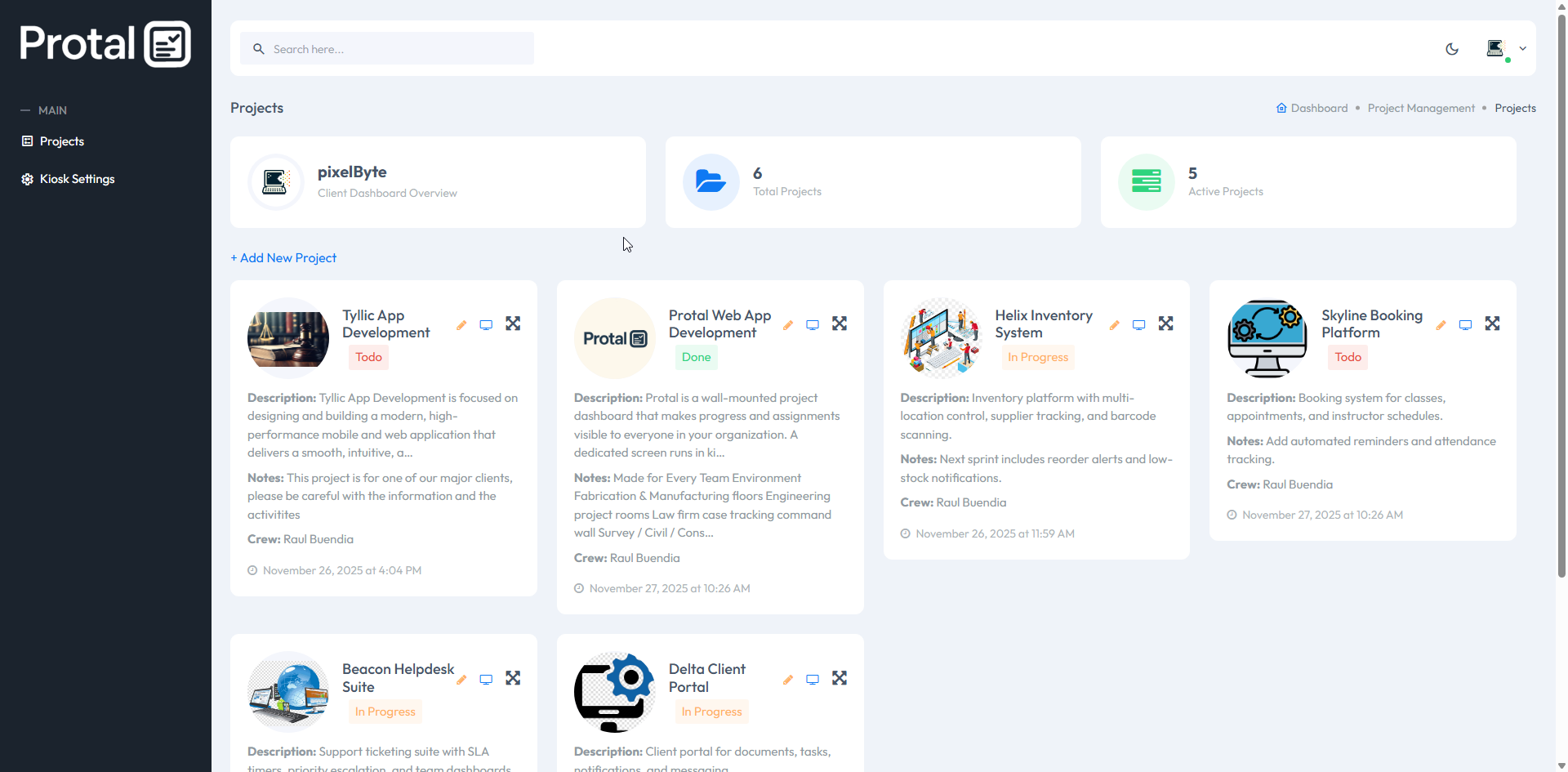Toggle dark mode with the moon icon
Screen dimensions: 1568x772
coord(1452,49)
